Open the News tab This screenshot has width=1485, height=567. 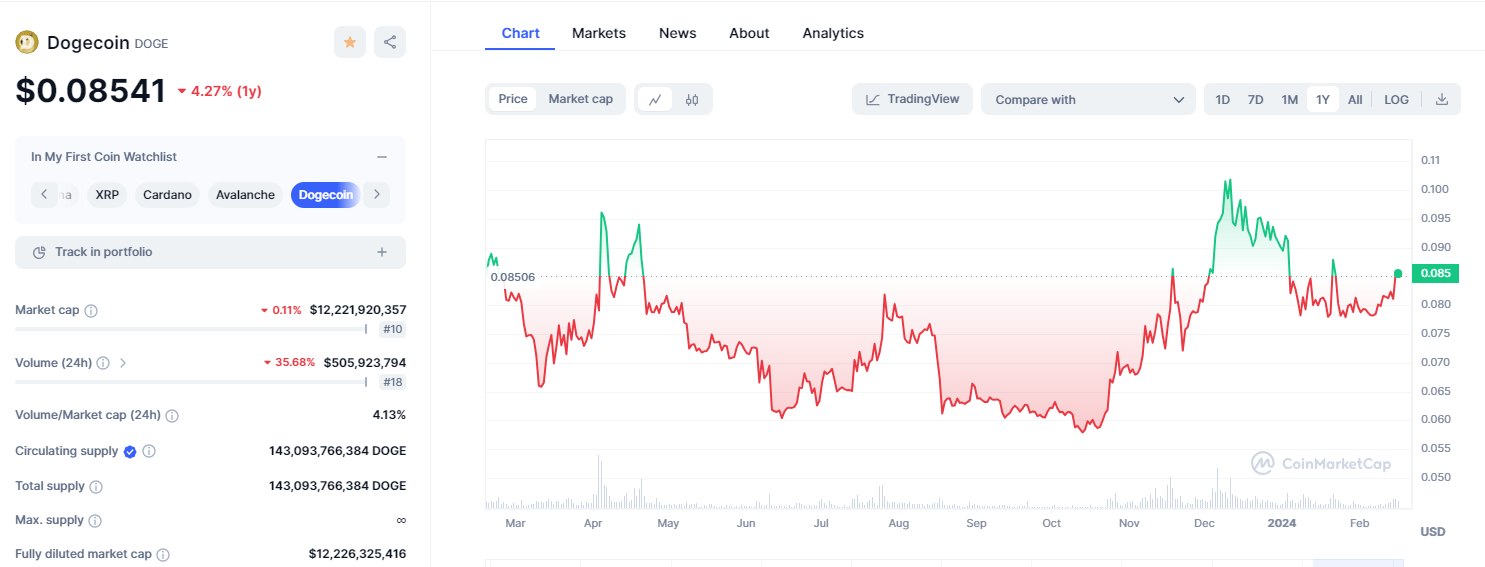click(x=677, y=33)
